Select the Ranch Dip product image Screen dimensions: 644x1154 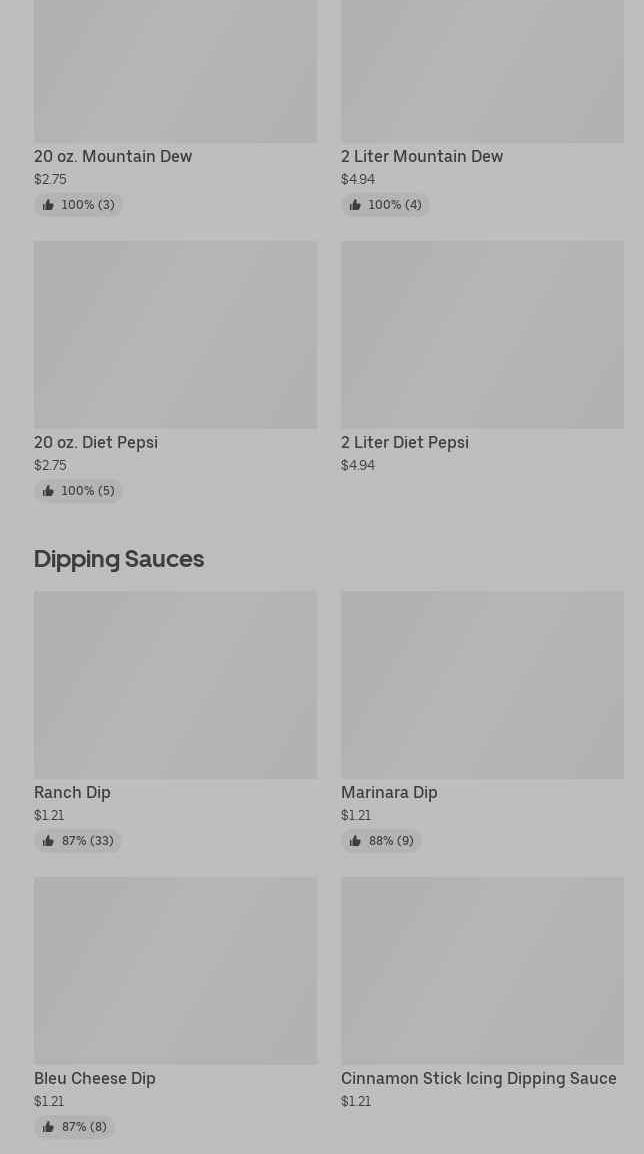click(x=175, y=684)
